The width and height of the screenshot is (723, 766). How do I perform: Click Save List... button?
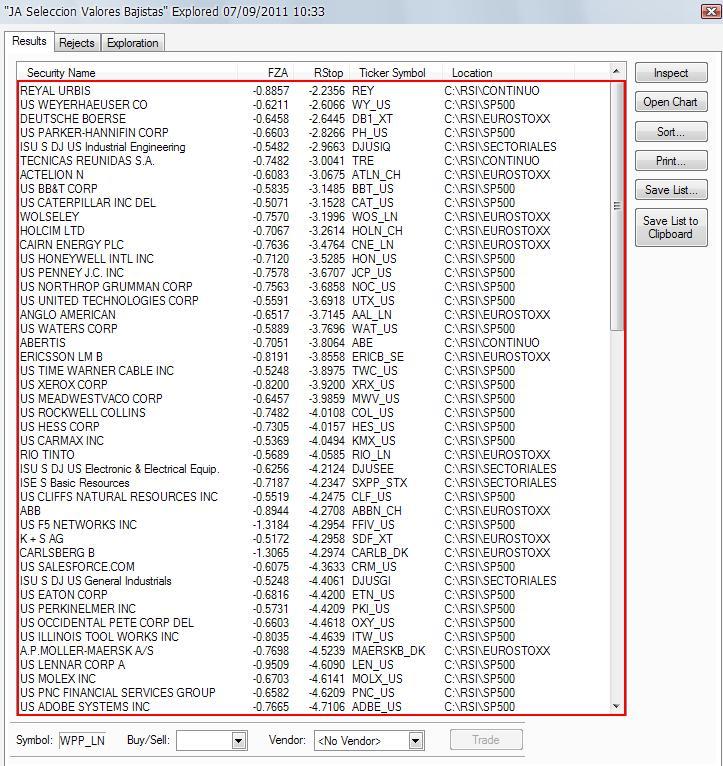[671, 190]
